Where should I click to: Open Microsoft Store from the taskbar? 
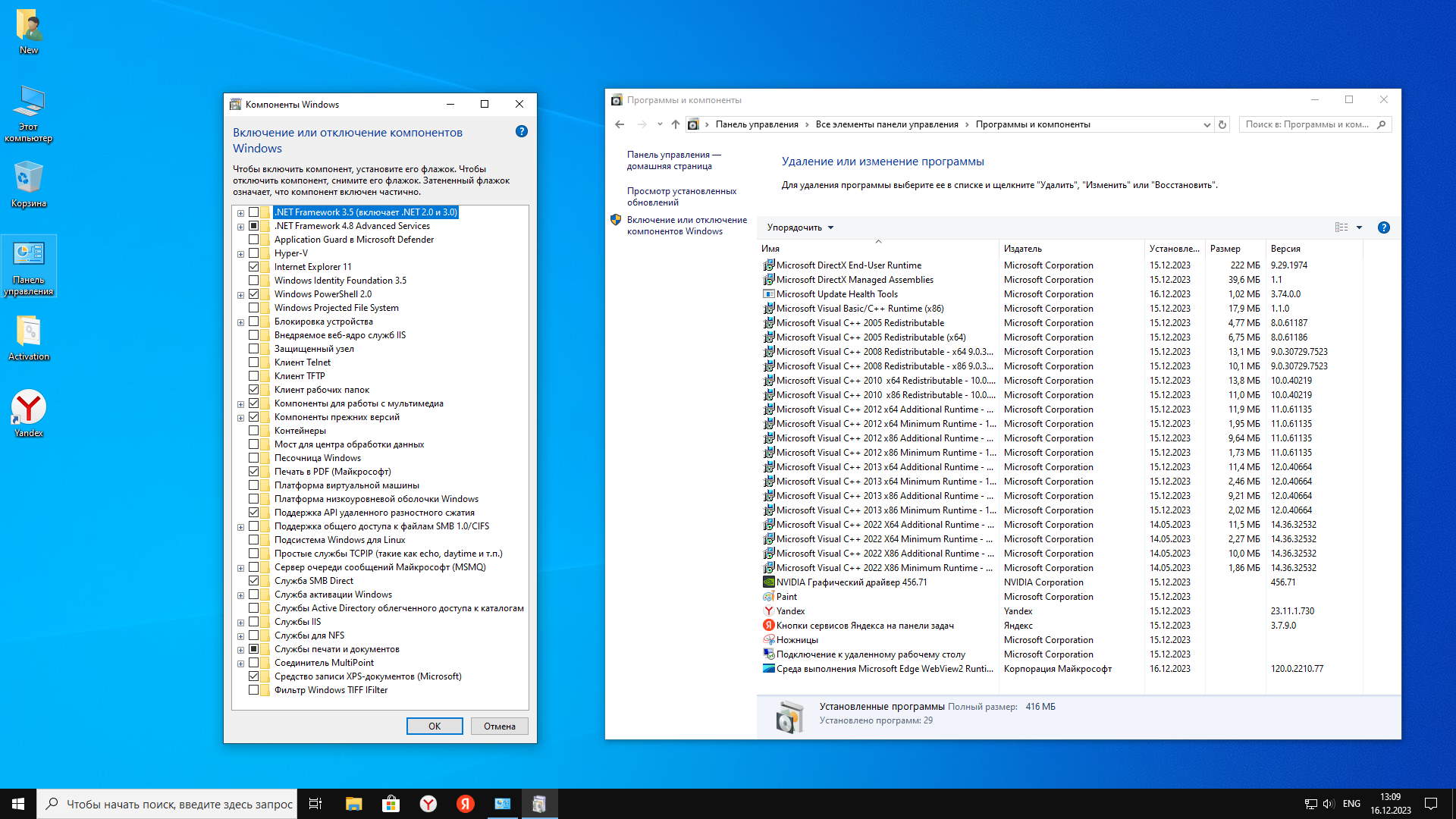[x=391, y=804]
